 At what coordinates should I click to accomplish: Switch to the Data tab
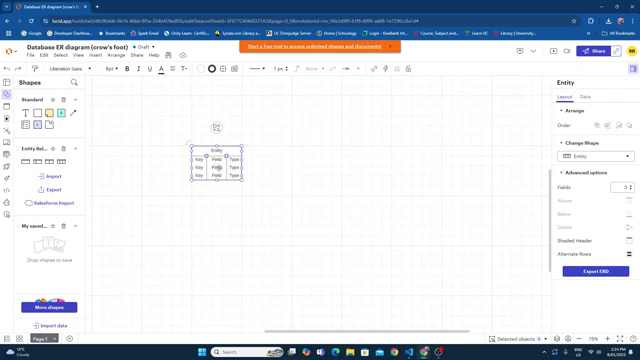pos(585,97)
